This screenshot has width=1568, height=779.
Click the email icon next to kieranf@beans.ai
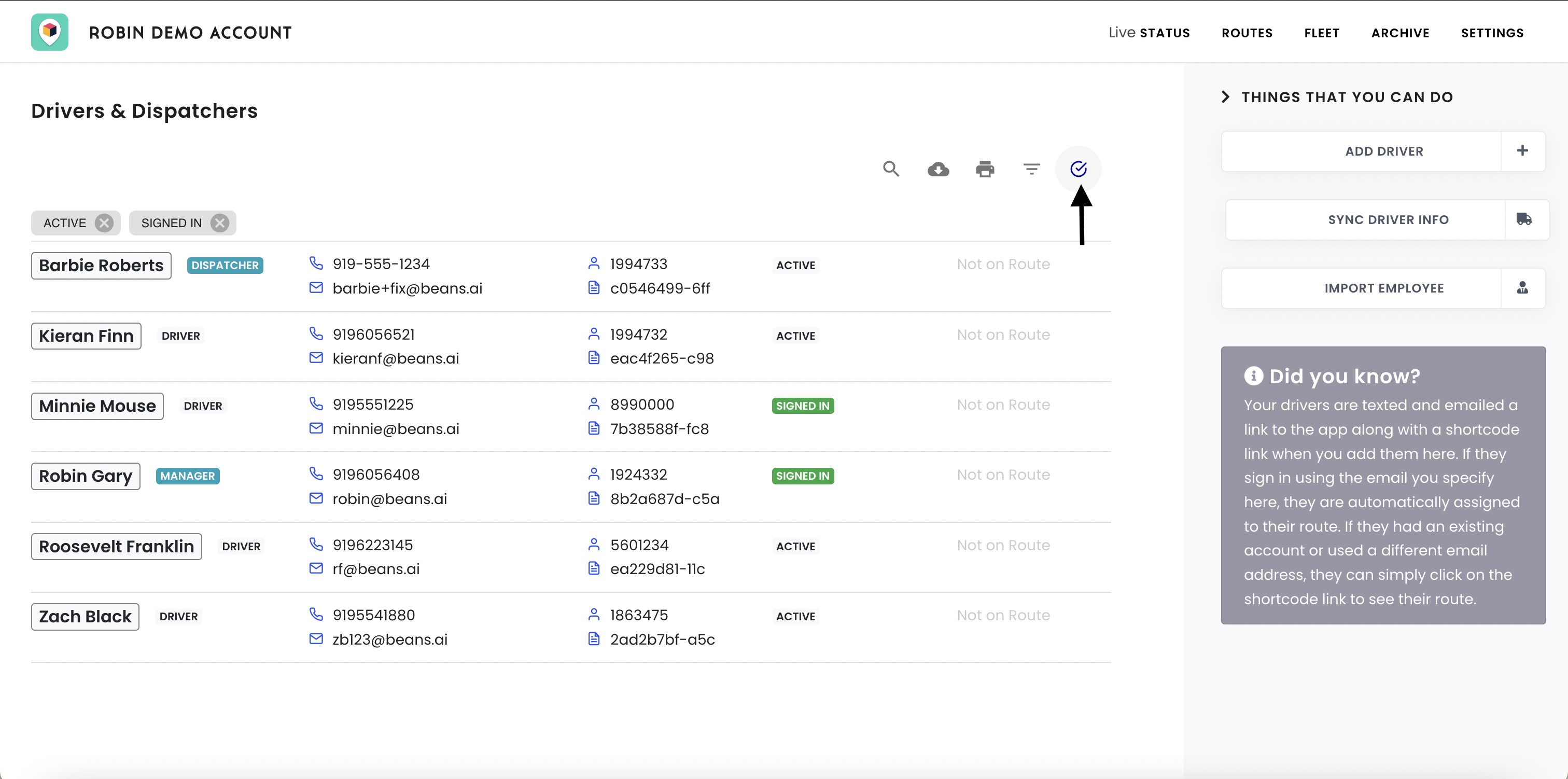coord(316,357)
